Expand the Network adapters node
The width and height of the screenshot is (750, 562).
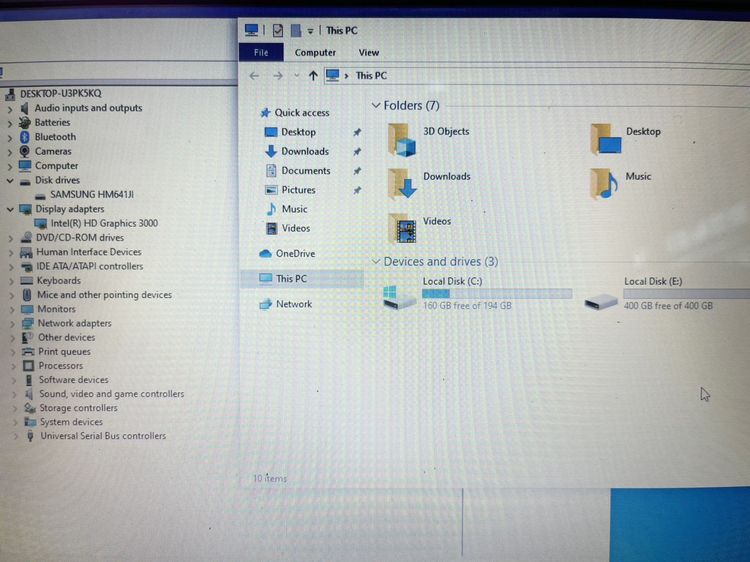[12, 324]
